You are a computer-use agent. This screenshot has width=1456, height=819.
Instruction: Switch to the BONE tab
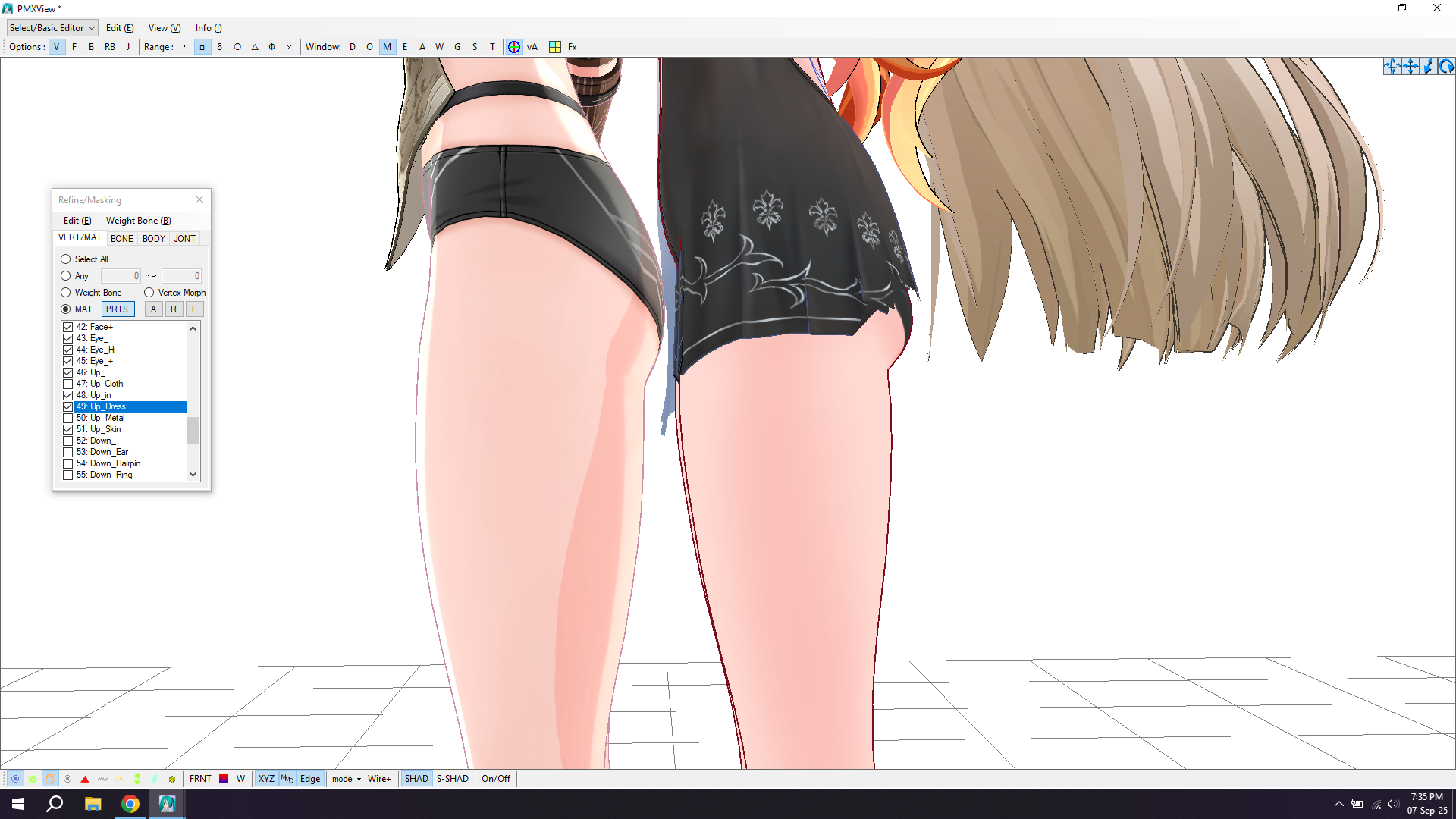pyautogui.click(x=122, y=238)
